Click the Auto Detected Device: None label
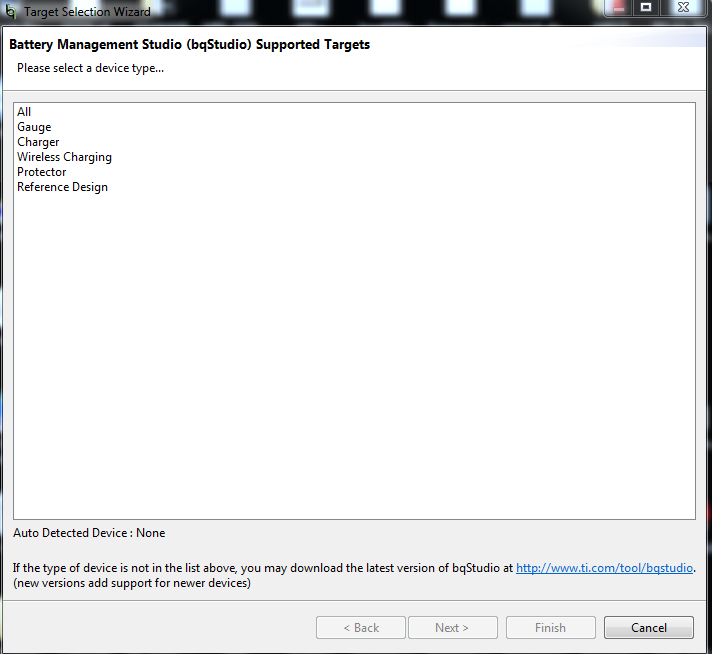The height and width of the screenshot is (654, 712). coord(89,533)
